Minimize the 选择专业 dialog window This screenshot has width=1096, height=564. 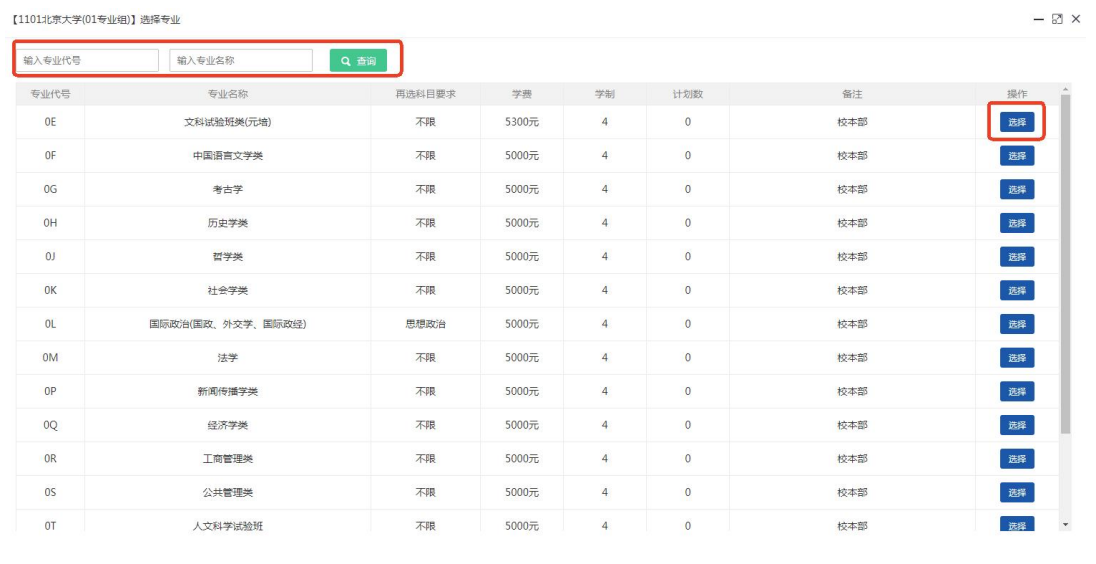pos(1039,19)
